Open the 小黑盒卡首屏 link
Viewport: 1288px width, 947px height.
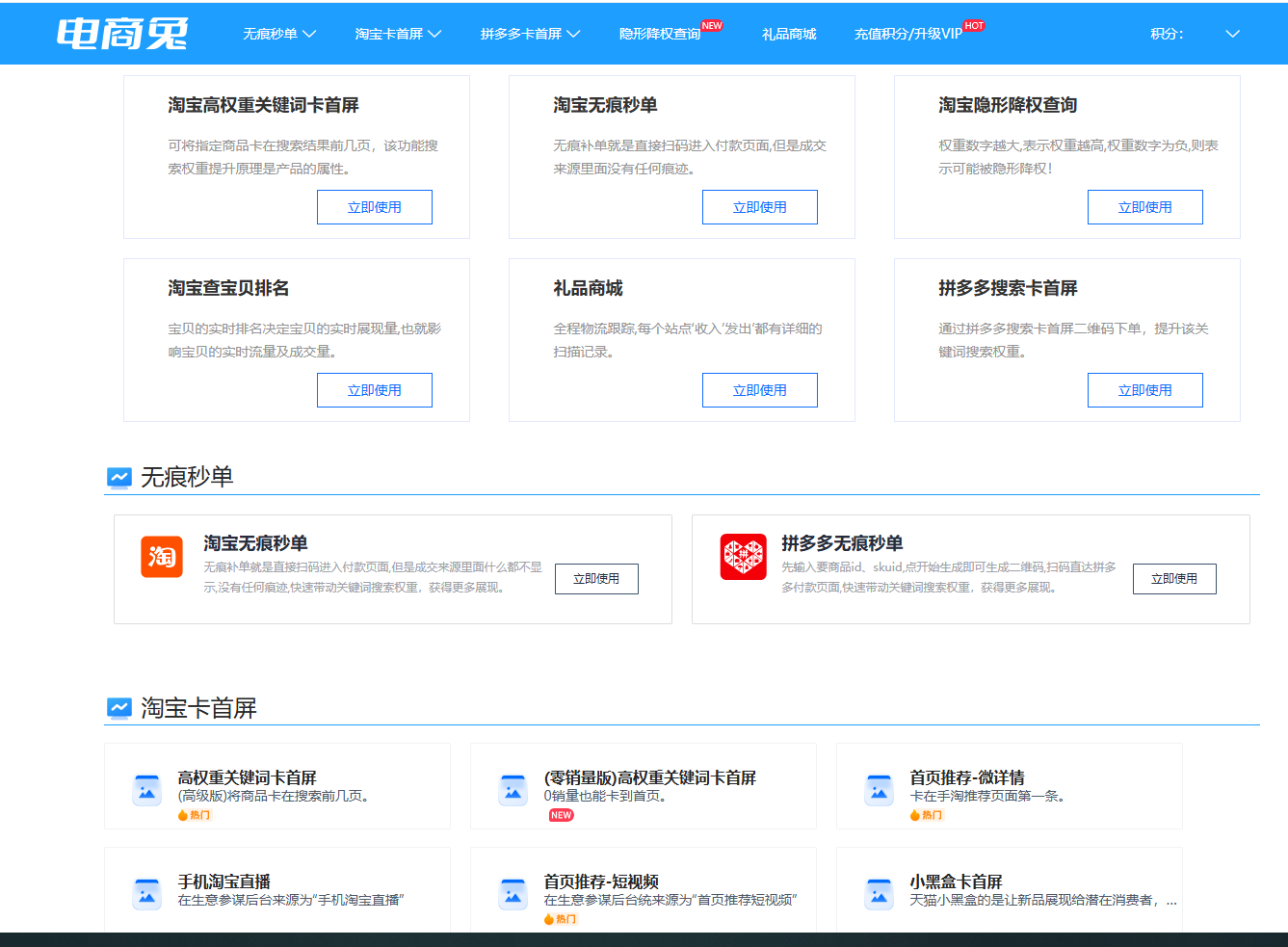956,881
